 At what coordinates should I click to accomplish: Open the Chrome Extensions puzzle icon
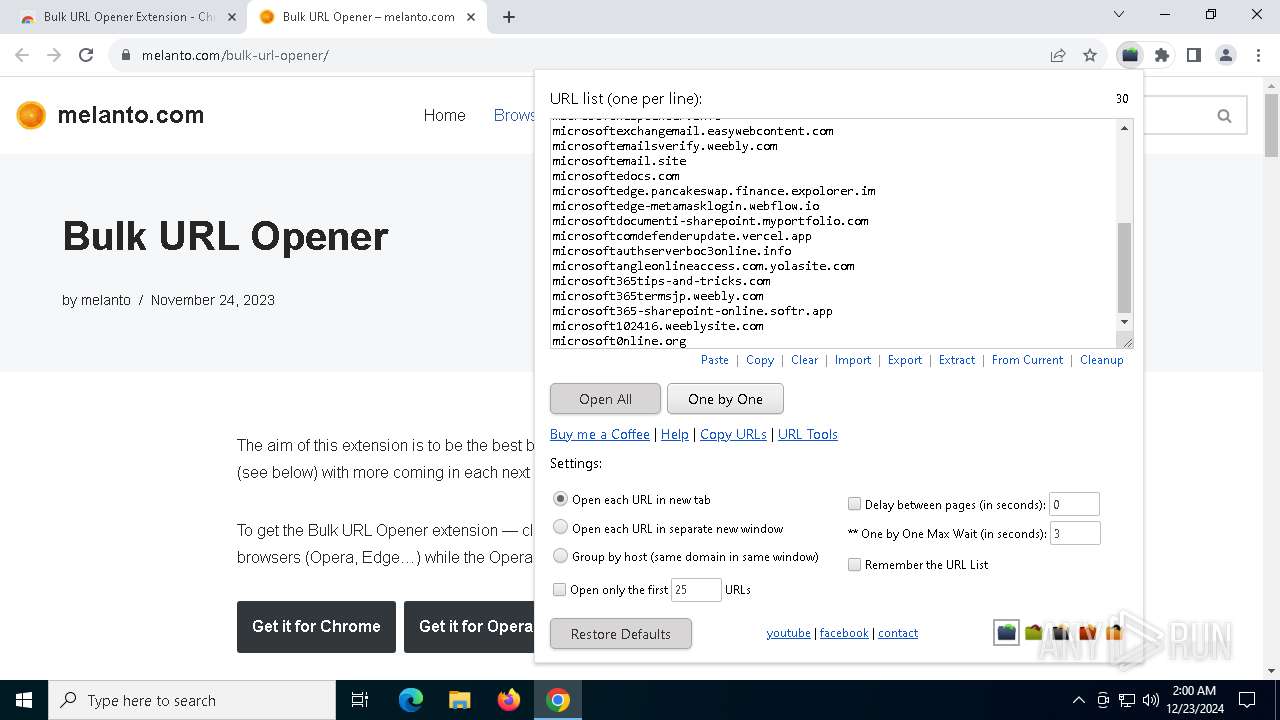click(x=1162, y=55)
